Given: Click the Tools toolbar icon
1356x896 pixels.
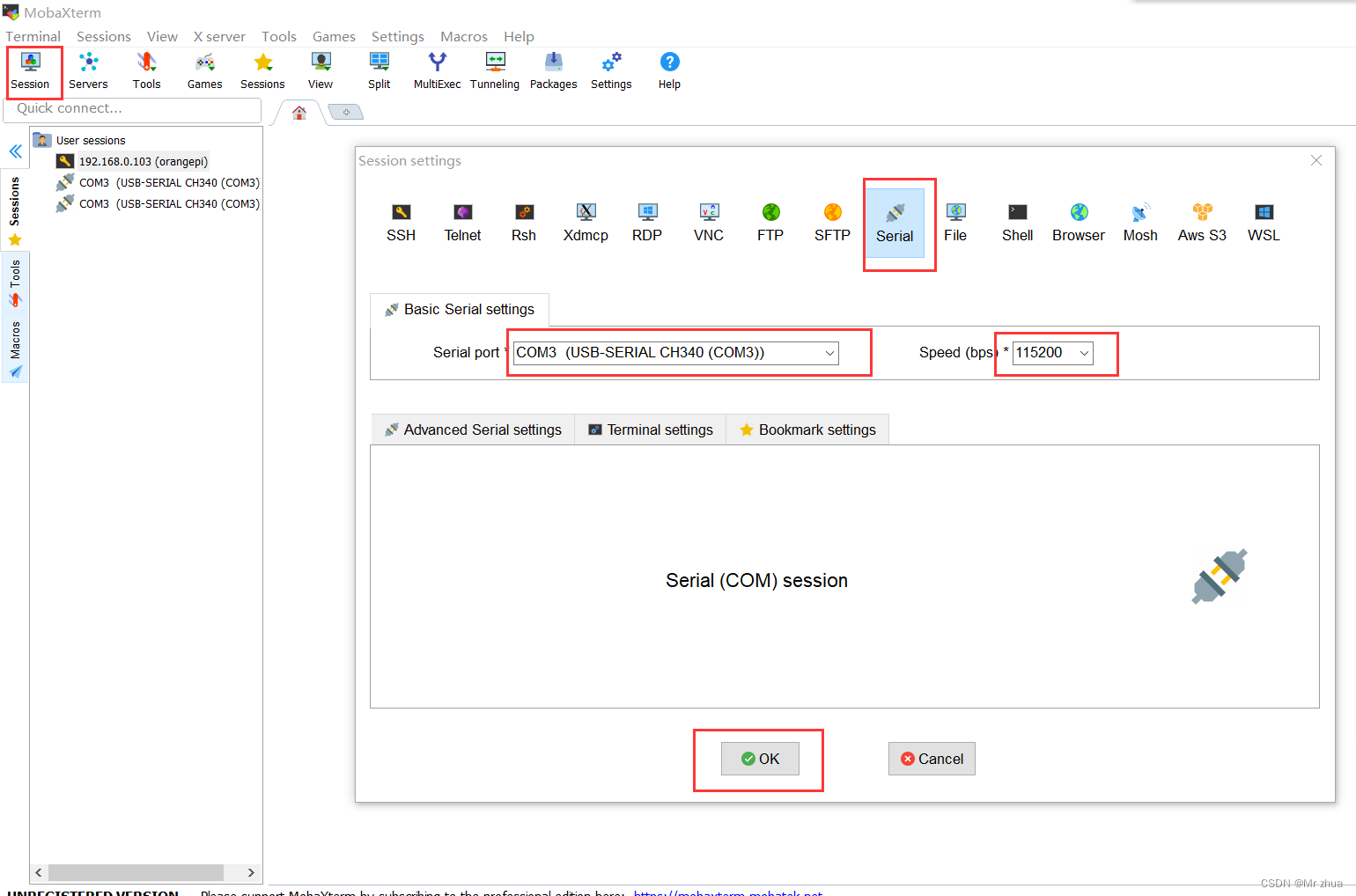Looking at the screenshot, I should [x=147, y=71].
